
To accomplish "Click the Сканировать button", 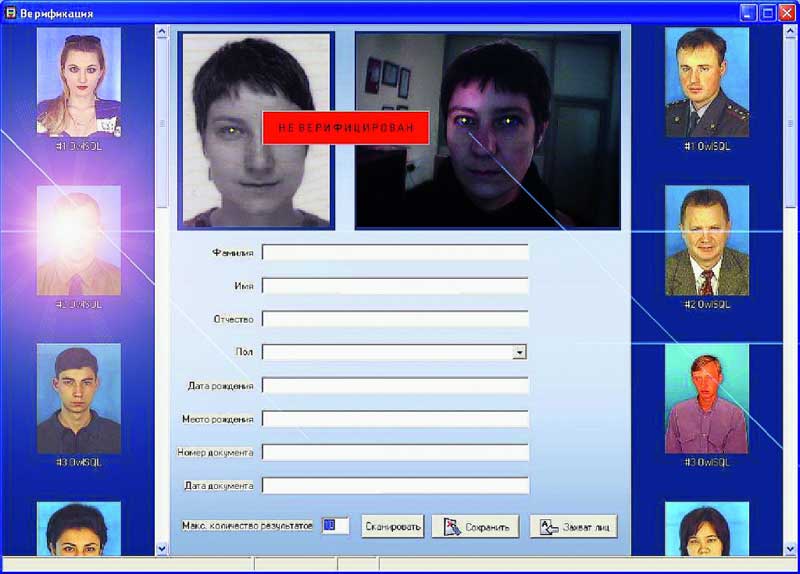I will tap(392, 526).
